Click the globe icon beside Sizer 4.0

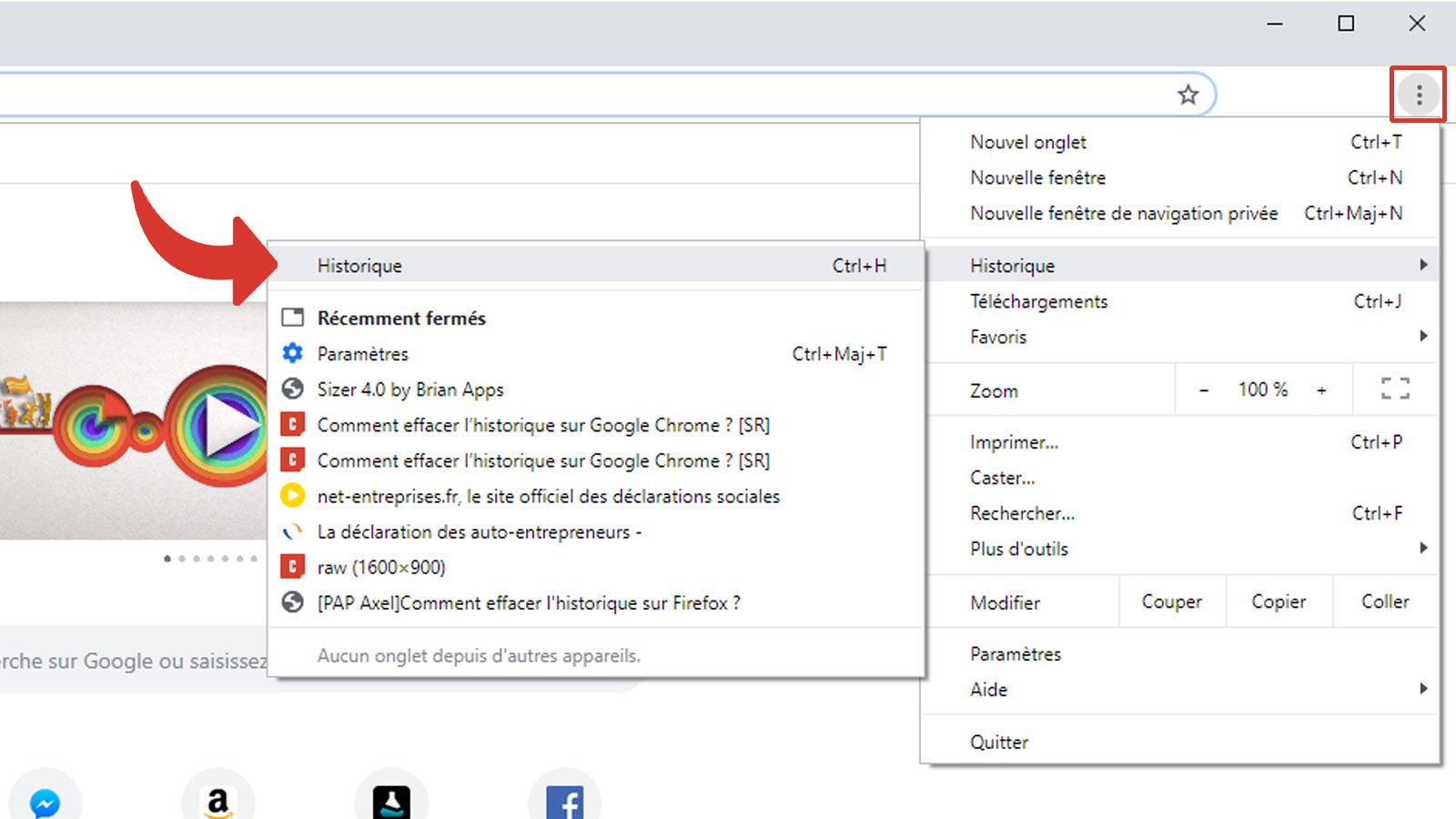click(292, 389)
